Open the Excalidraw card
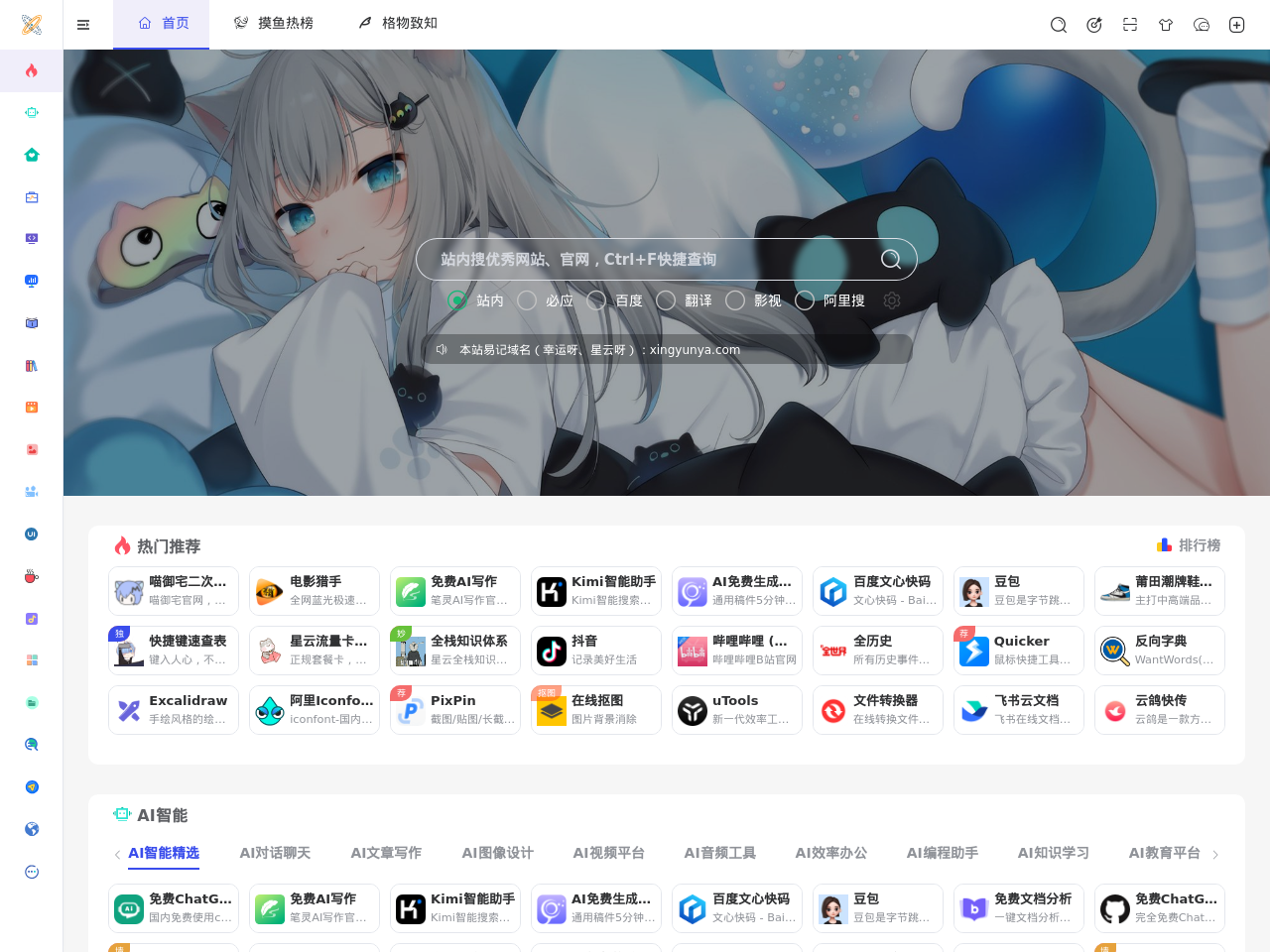This screenshot has height=952, width=1270. click(174, 710)
